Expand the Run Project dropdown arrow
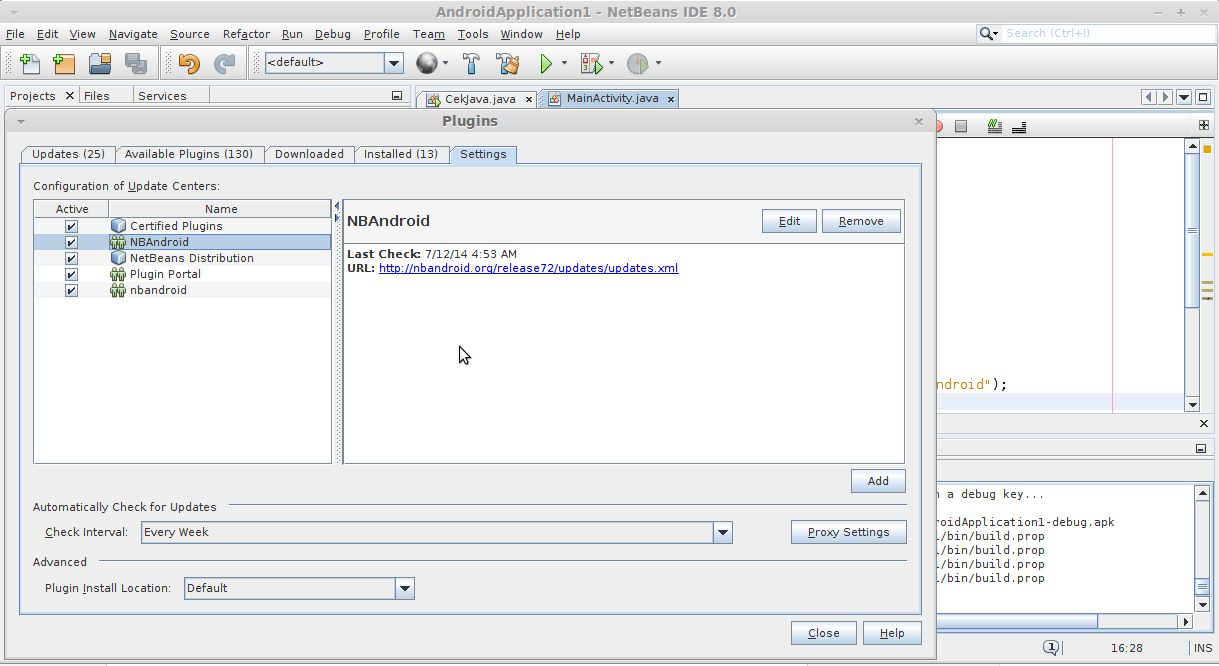 [x=564, y=64]
